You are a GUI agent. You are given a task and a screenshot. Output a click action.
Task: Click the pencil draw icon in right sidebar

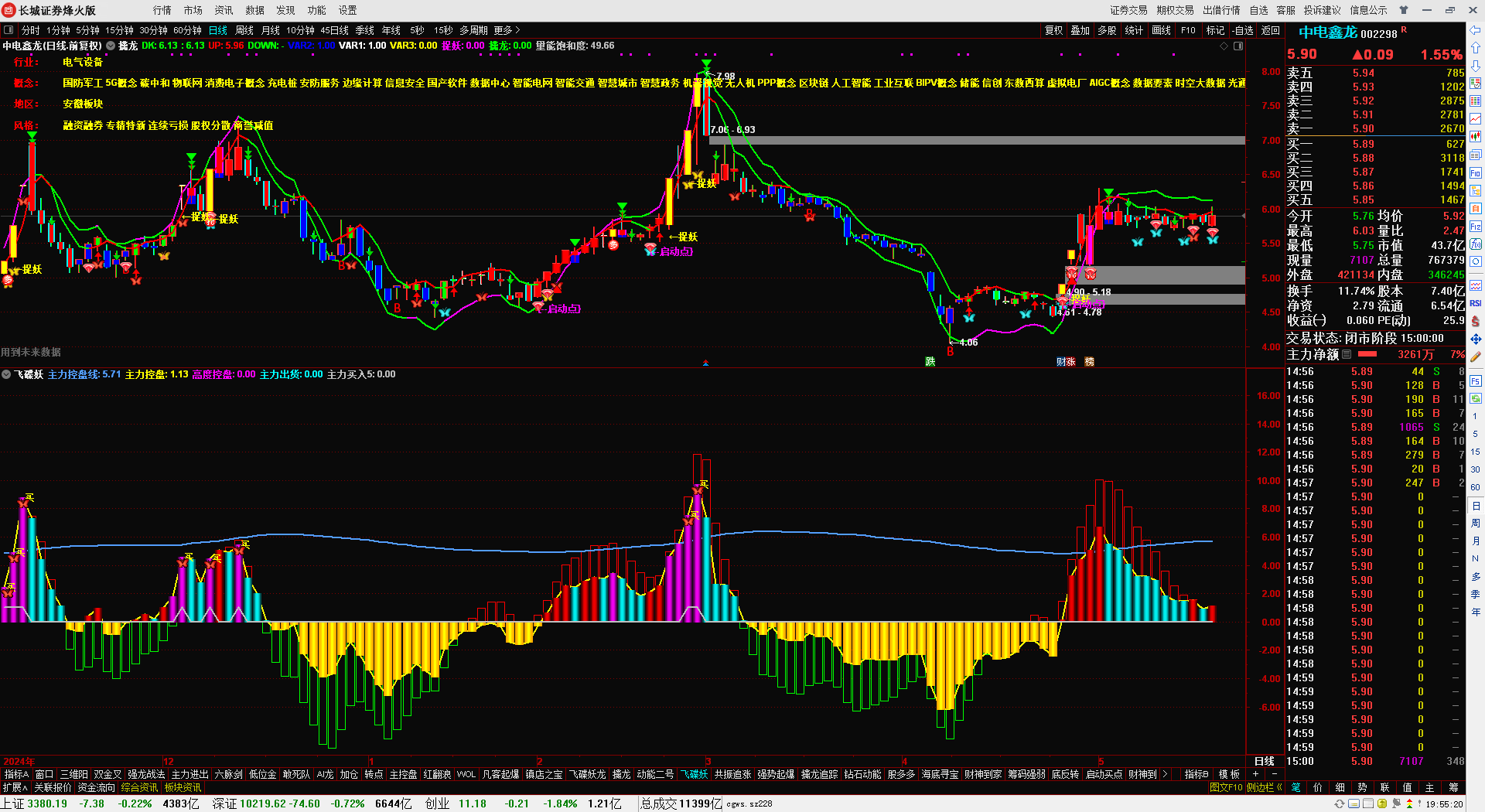click(x=1476, y=357)
